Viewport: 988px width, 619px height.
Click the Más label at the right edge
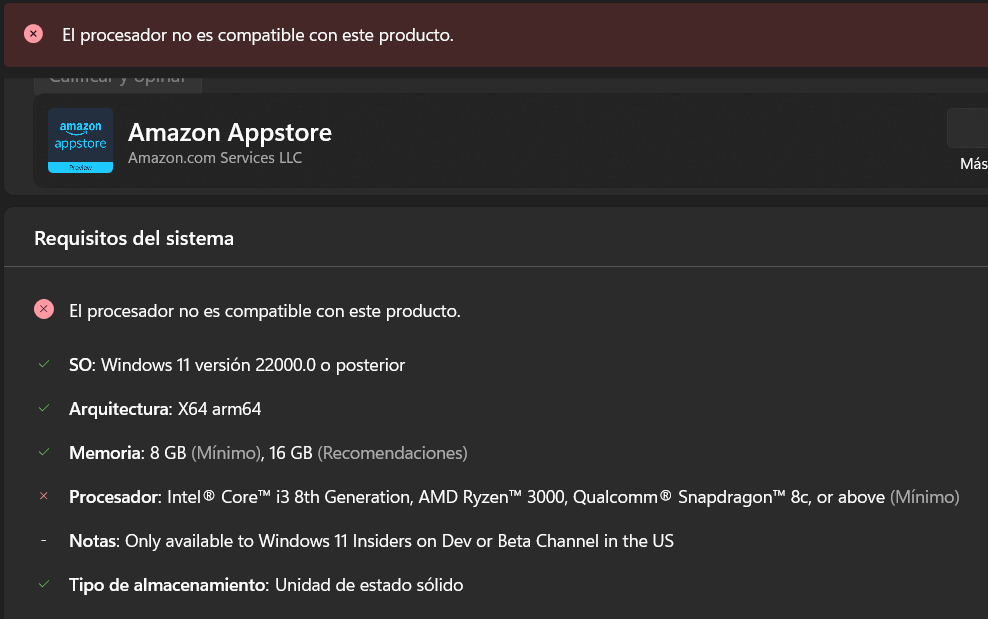973,164
